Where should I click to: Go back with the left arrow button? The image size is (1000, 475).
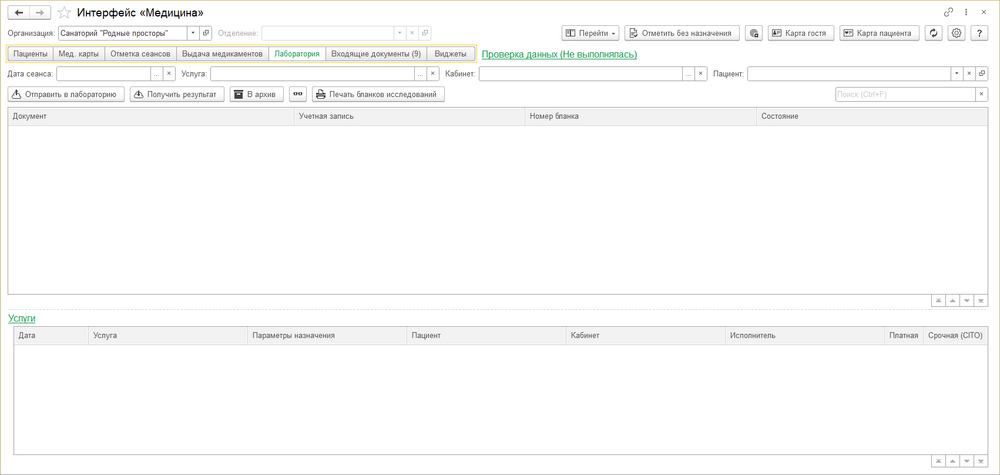(x=18, y=12)
